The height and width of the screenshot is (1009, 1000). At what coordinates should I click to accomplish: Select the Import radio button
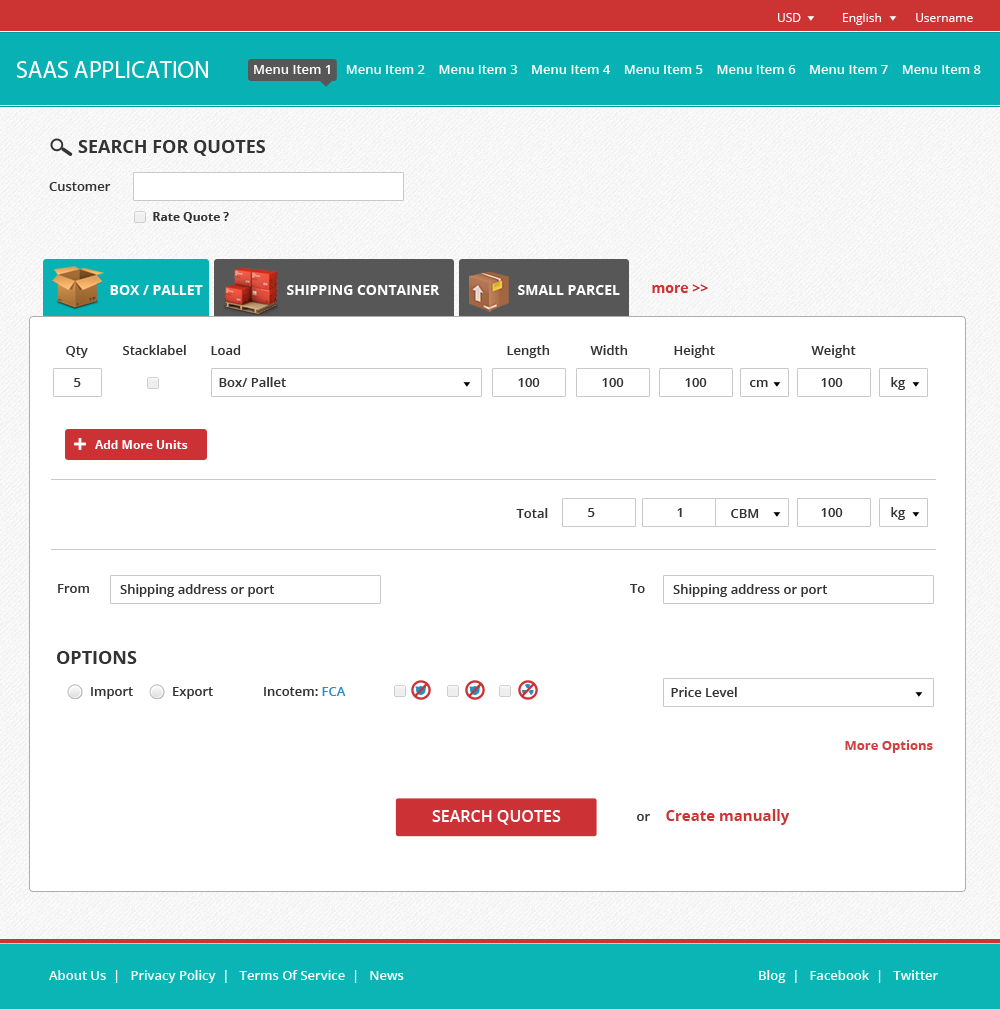point(74,691)
